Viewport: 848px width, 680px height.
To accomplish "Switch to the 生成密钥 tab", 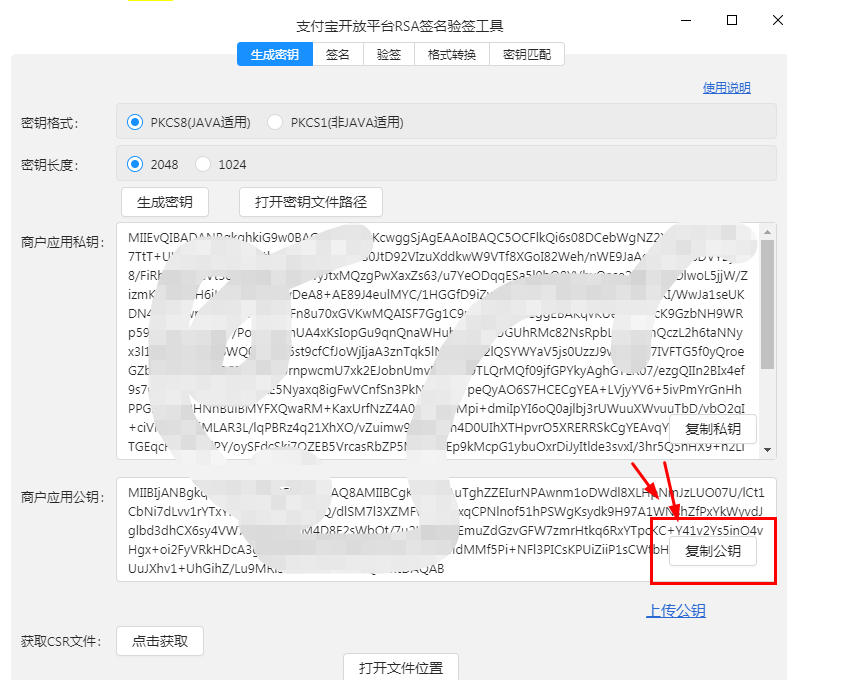I will click(x=275, y=54).
